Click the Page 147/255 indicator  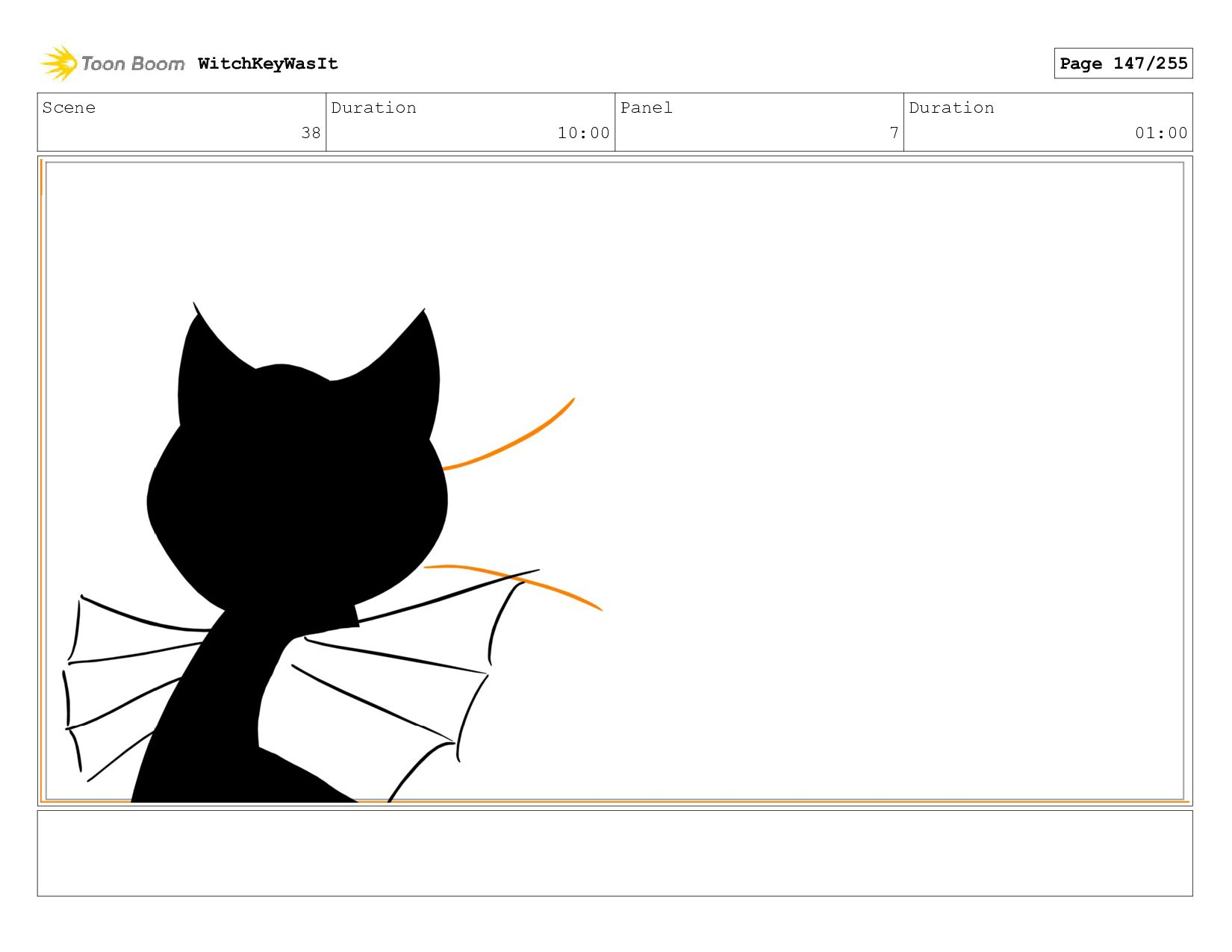tap(1123, 63)
